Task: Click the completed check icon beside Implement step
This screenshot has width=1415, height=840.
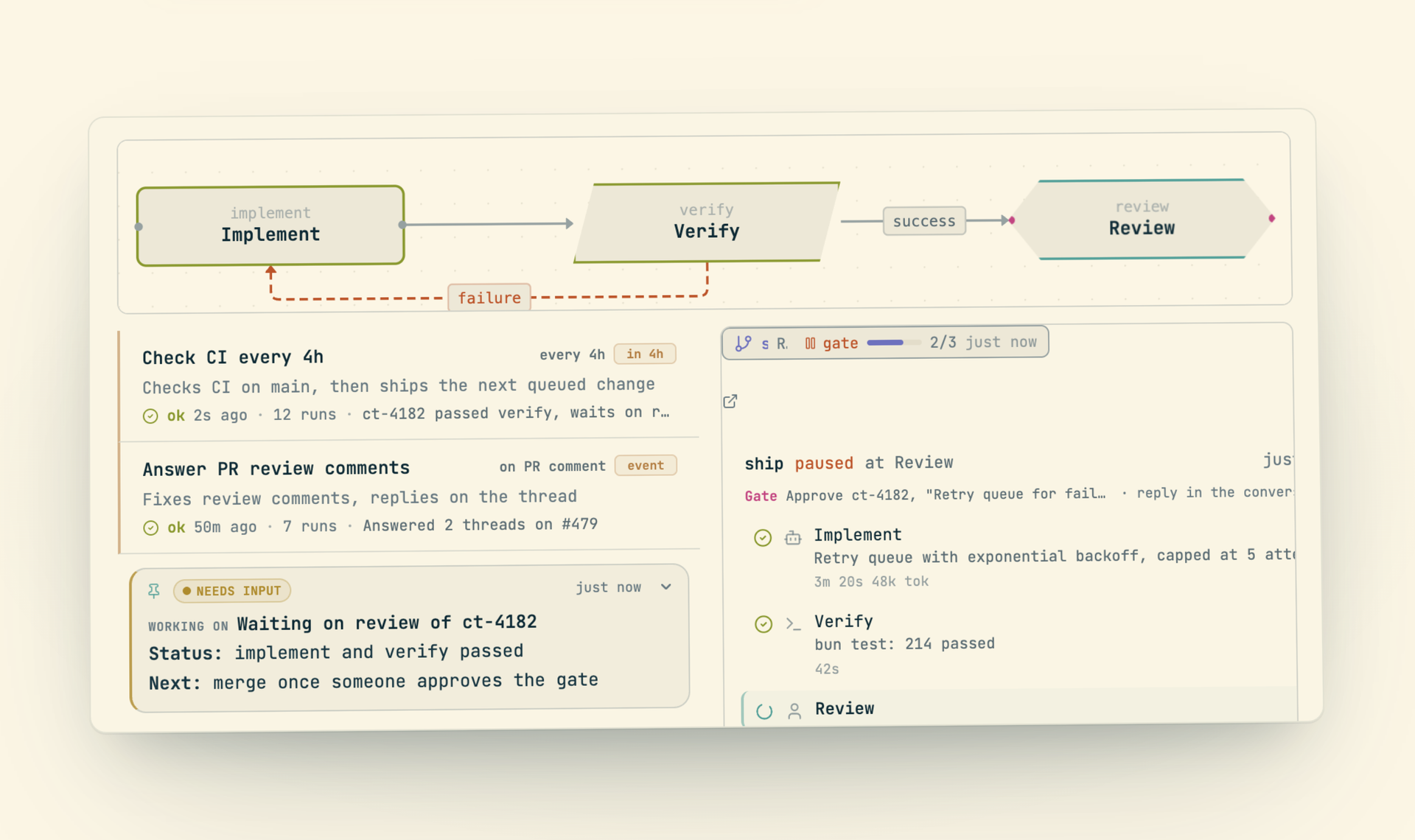Action: click(x=763, y=538)
